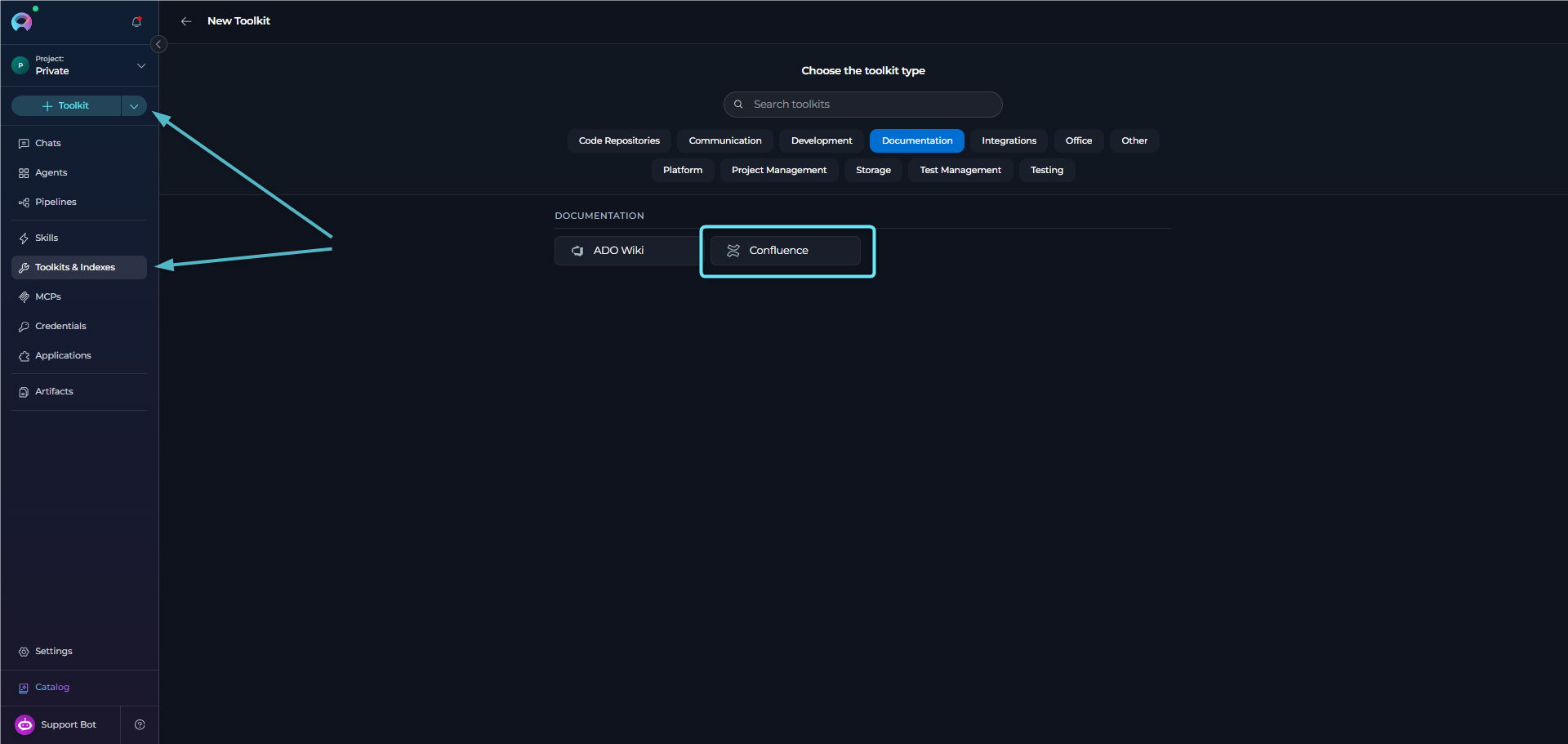1568x744 pixels.
Task: Click the Applications icon
Action: [24, 356]
